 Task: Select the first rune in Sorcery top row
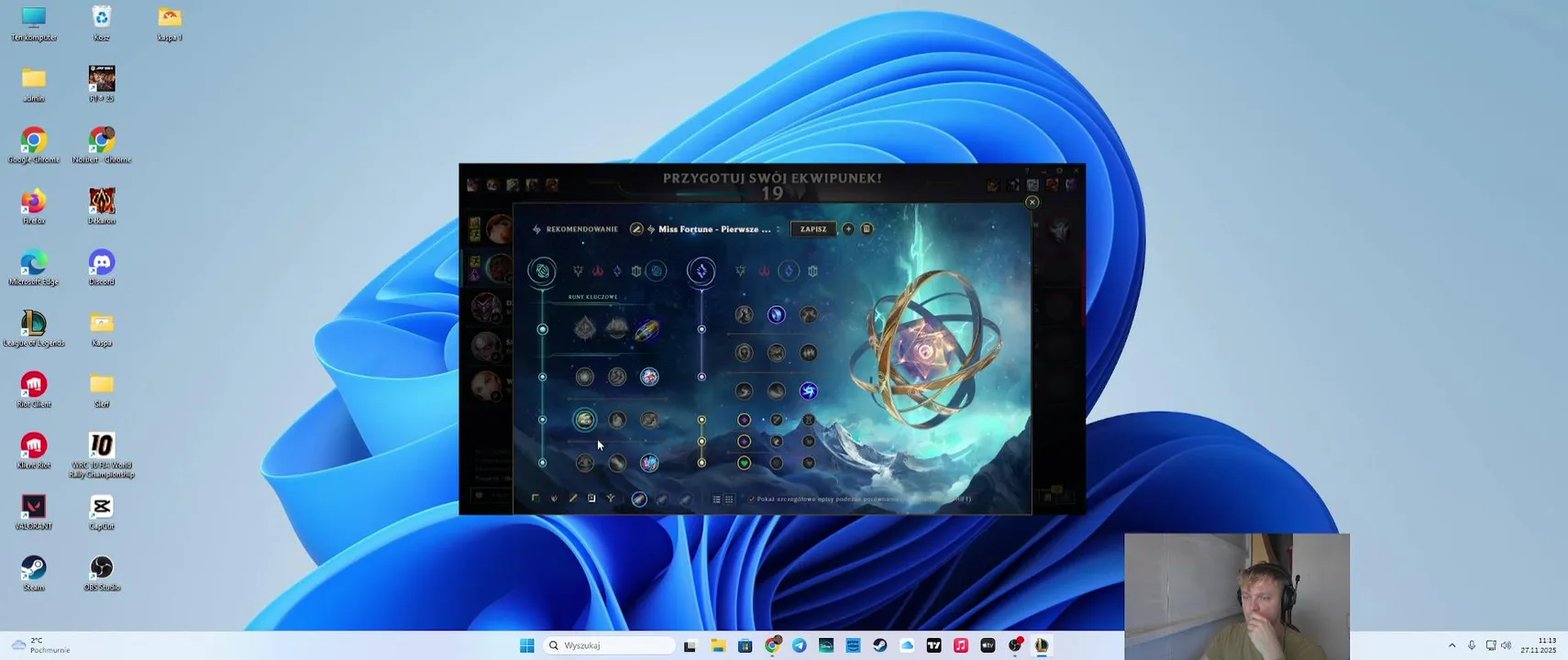[745, 314]
